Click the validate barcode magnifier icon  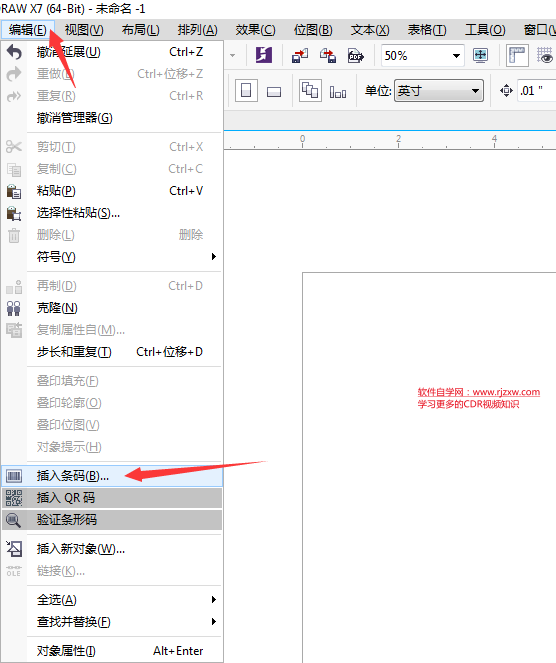14,520
